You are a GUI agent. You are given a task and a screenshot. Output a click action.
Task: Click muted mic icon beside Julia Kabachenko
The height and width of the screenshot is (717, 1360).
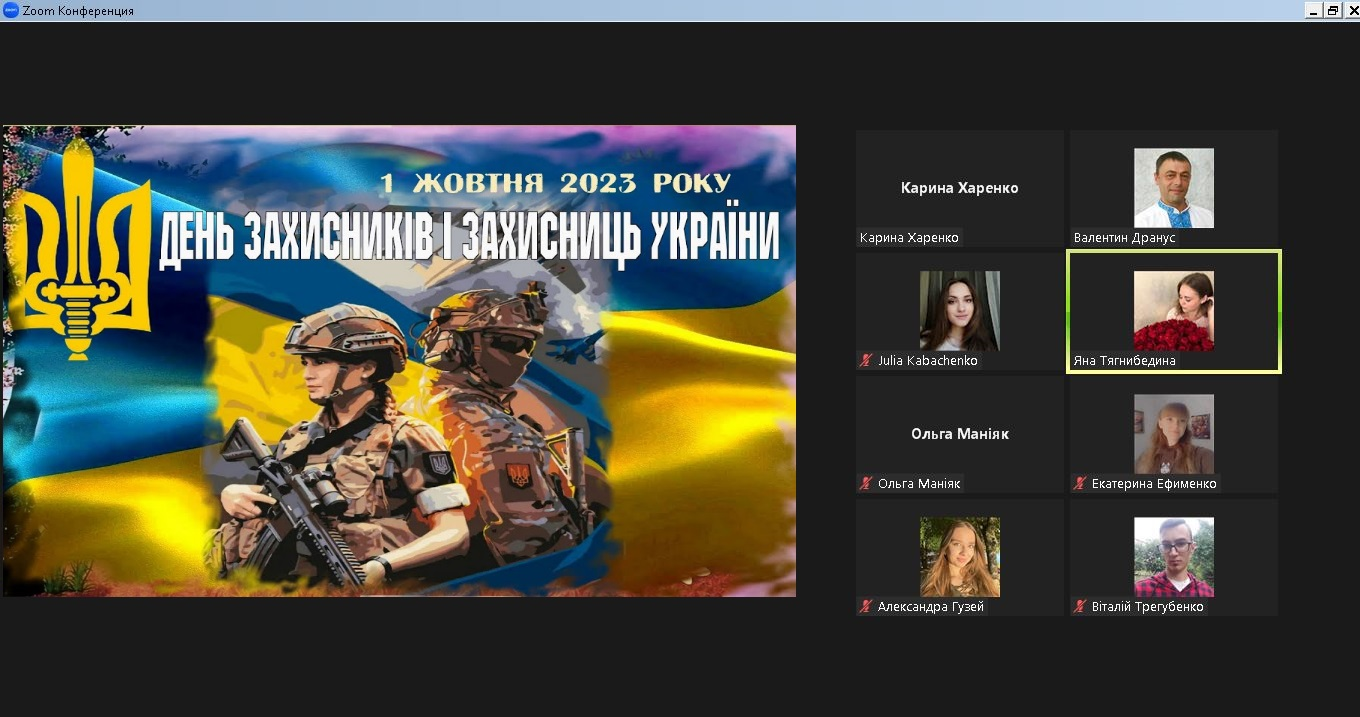866,360
